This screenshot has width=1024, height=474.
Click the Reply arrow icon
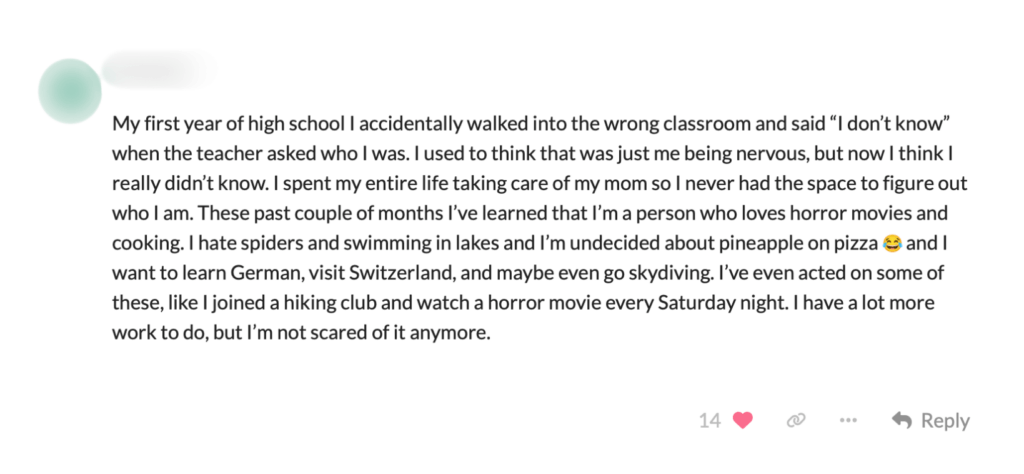pyautogui.click(x=901, y=421)
